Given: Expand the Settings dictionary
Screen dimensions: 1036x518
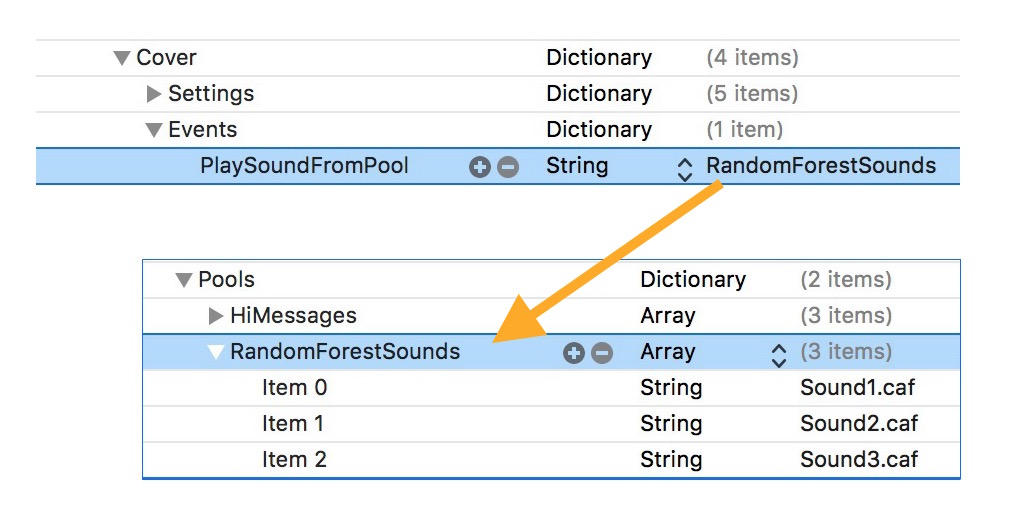Looking at the screenshot, I should point(153,94).
